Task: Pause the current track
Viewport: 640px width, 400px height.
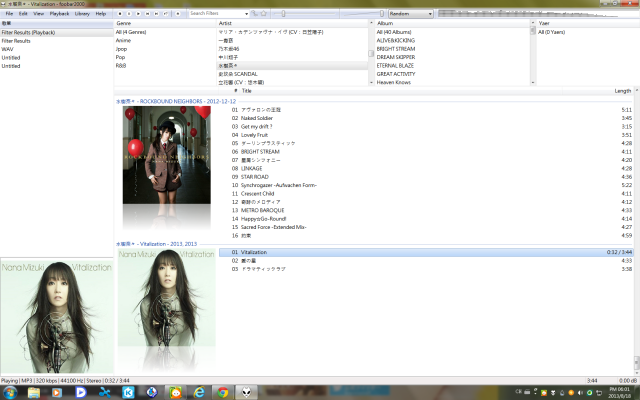Action: [129, 13]
